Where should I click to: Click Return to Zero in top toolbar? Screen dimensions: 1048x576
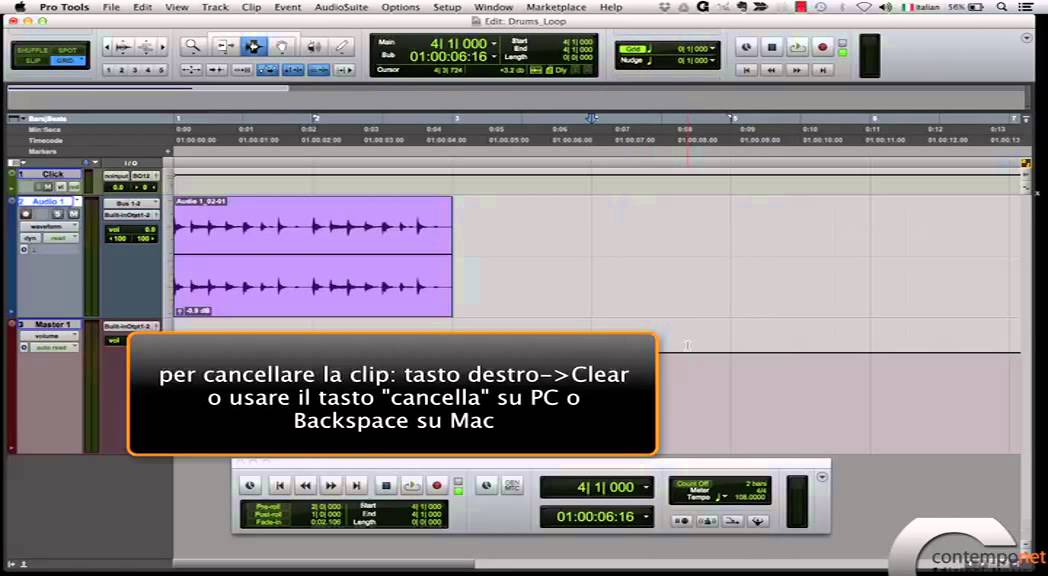pos(746,69)
